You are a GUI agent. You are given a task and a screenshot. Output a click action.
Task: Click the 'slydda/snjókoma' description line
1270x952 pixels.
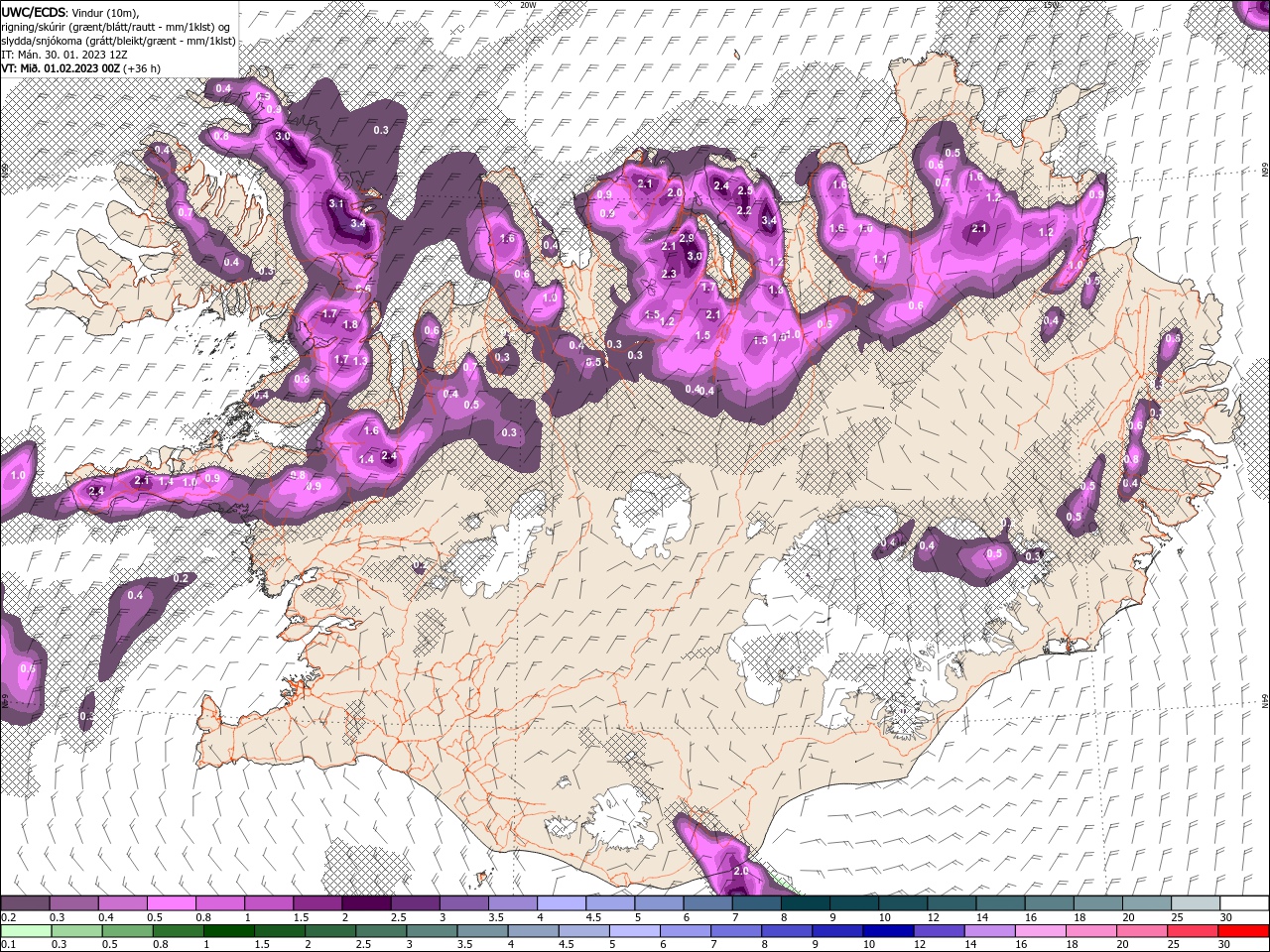point(118,41)
